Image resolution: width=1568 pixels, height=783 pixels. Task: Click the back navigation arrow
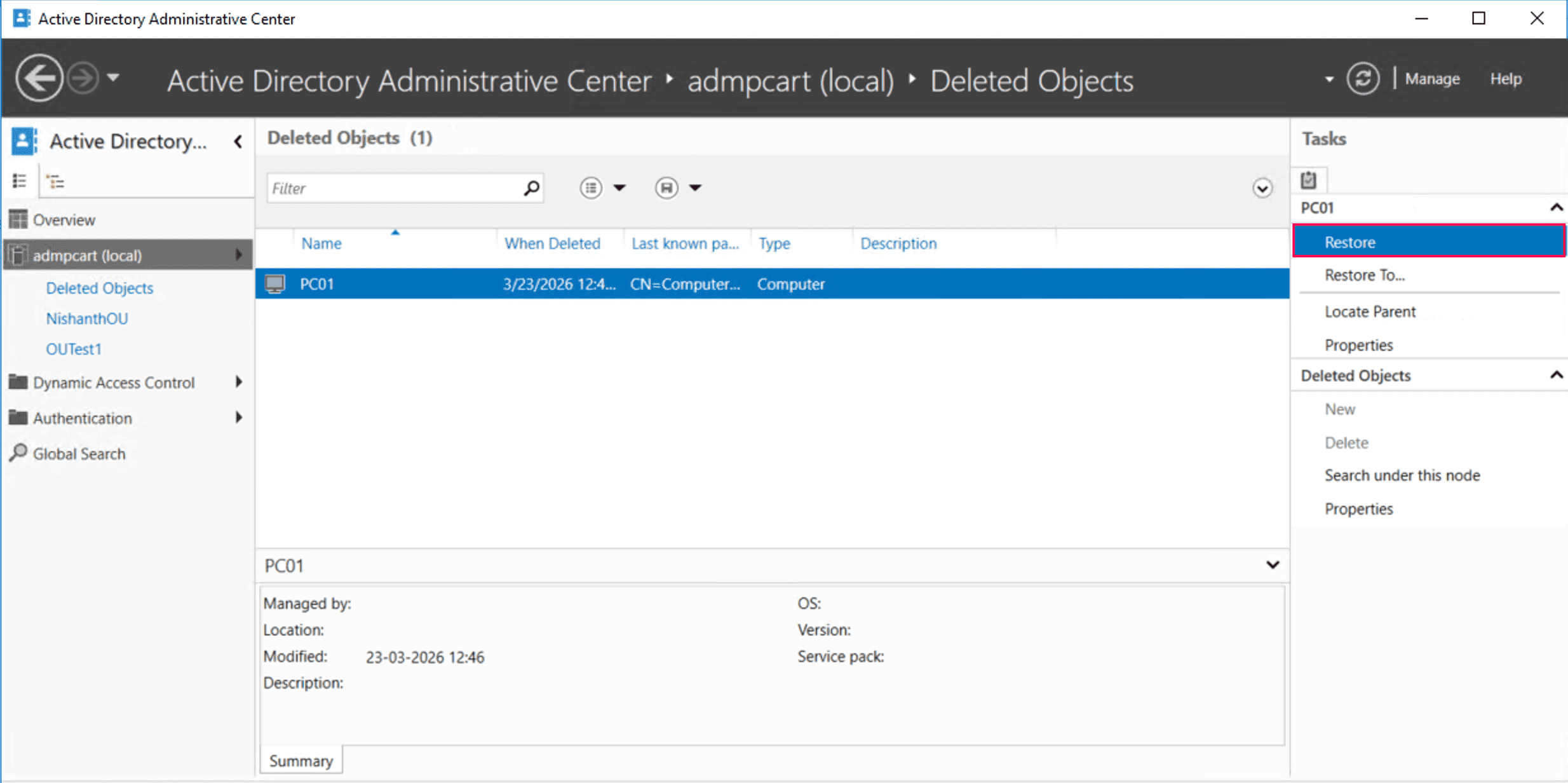coord(39,79)
